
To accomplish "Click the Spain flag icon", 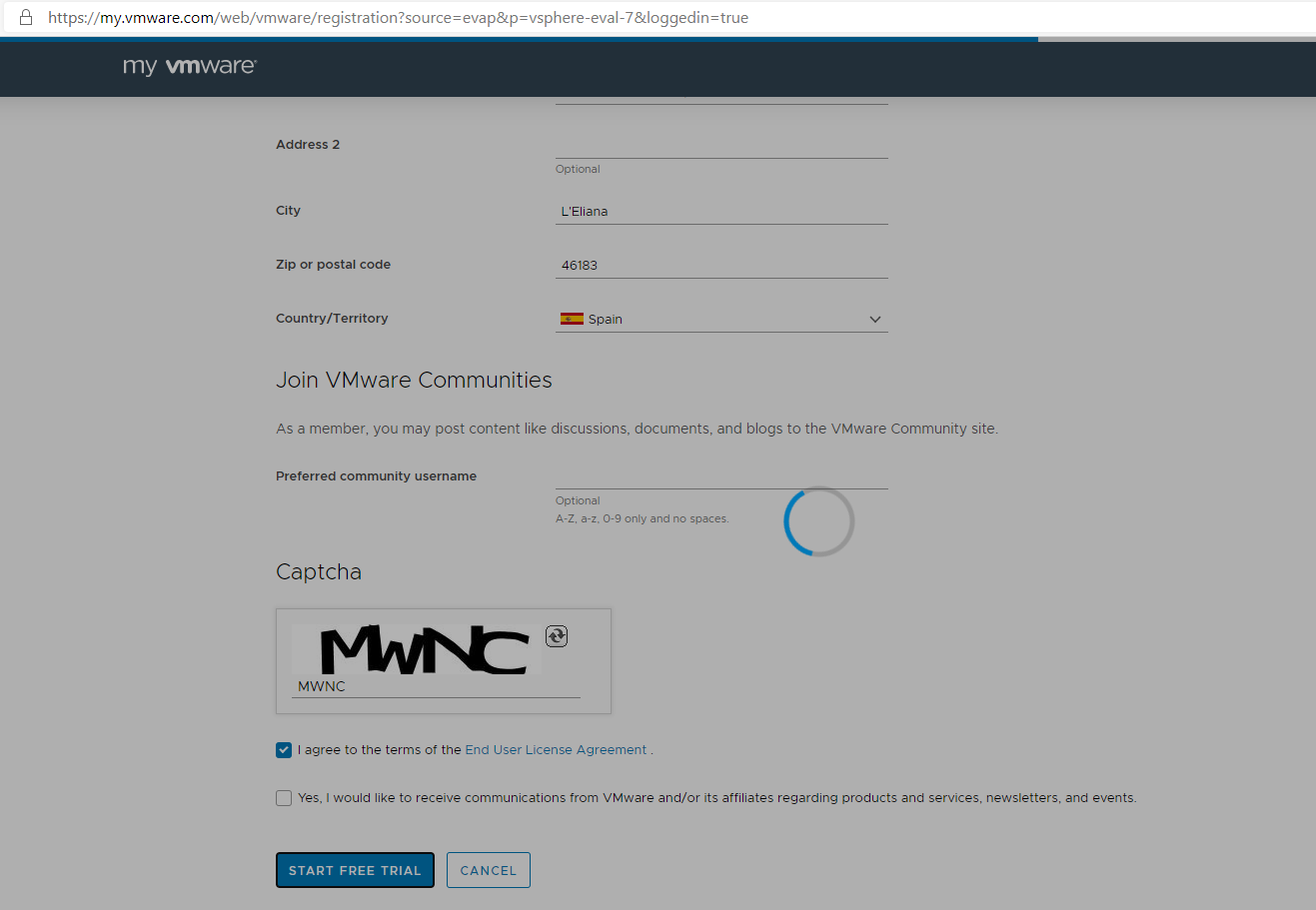I will click(572, 319).
